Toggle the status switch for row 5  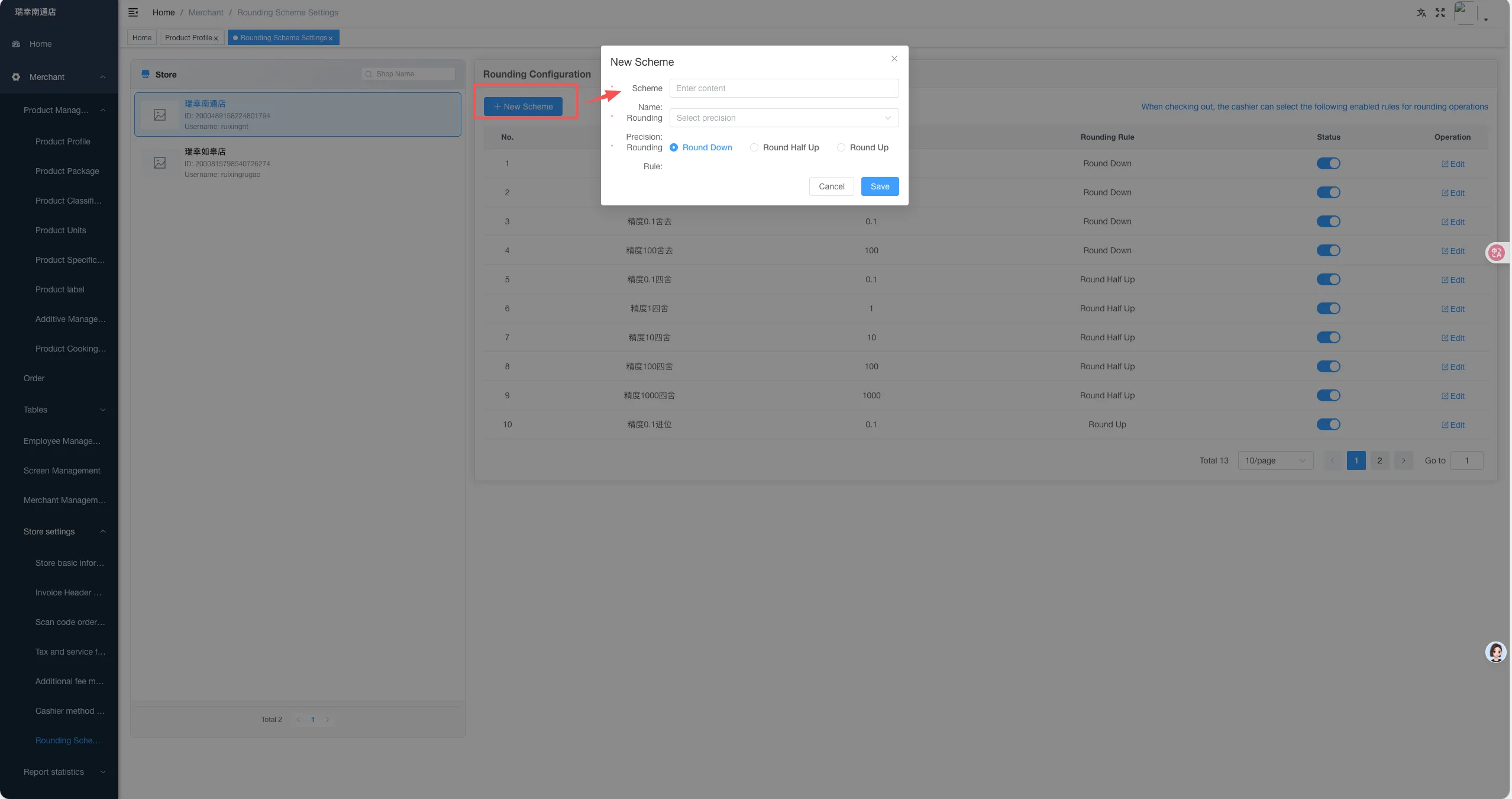coord(1329,279)
